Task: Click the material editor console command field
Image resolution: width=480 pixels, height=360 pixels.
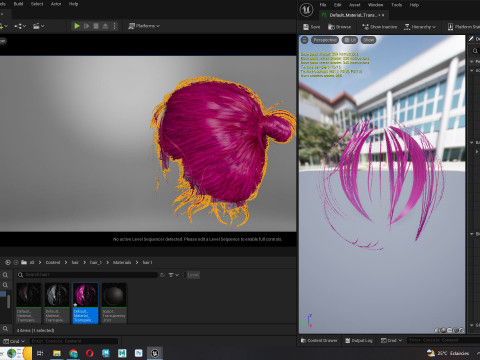Action: coord(443,340)
